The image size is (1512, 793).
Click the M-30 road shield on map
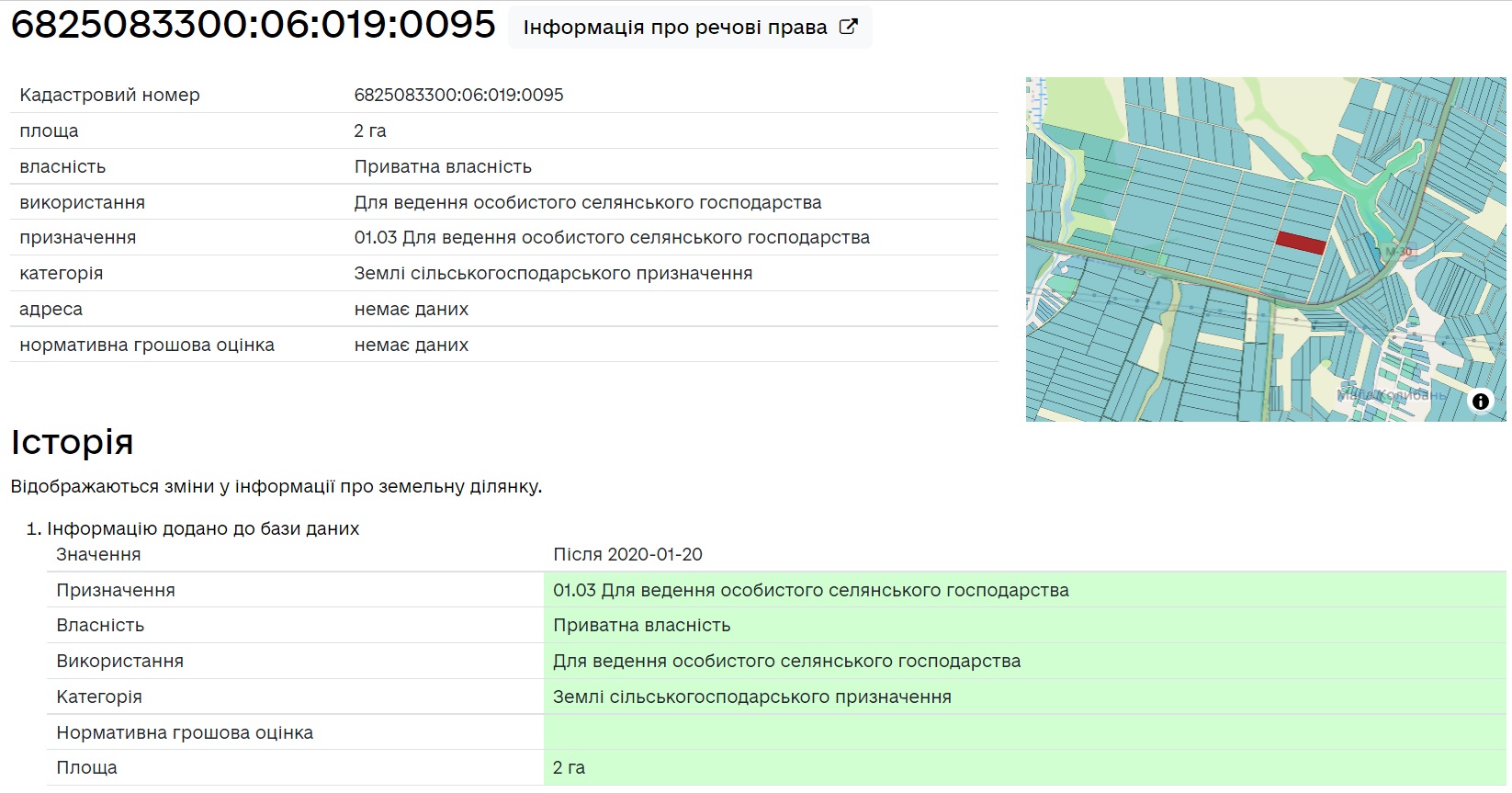1398,251
